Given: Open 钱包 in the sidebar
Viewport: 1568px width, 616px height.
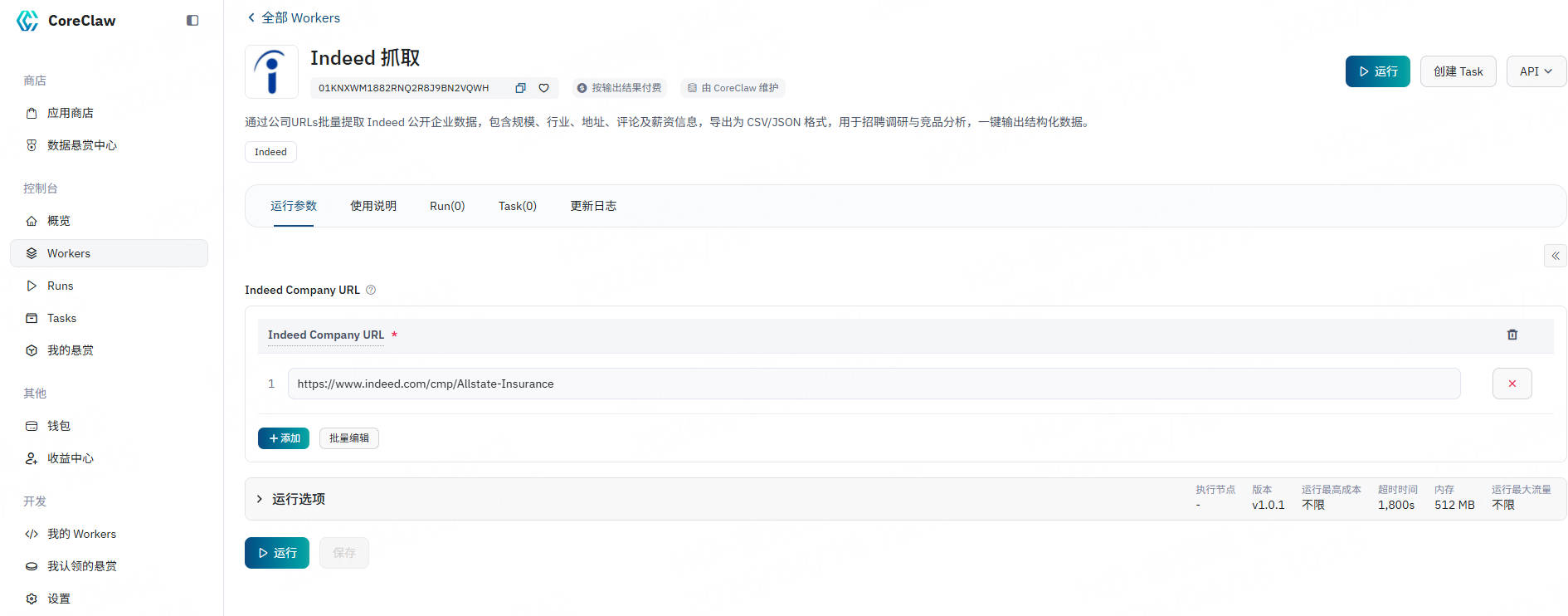Looking at the screenshot, I should [x=59, y=426].
